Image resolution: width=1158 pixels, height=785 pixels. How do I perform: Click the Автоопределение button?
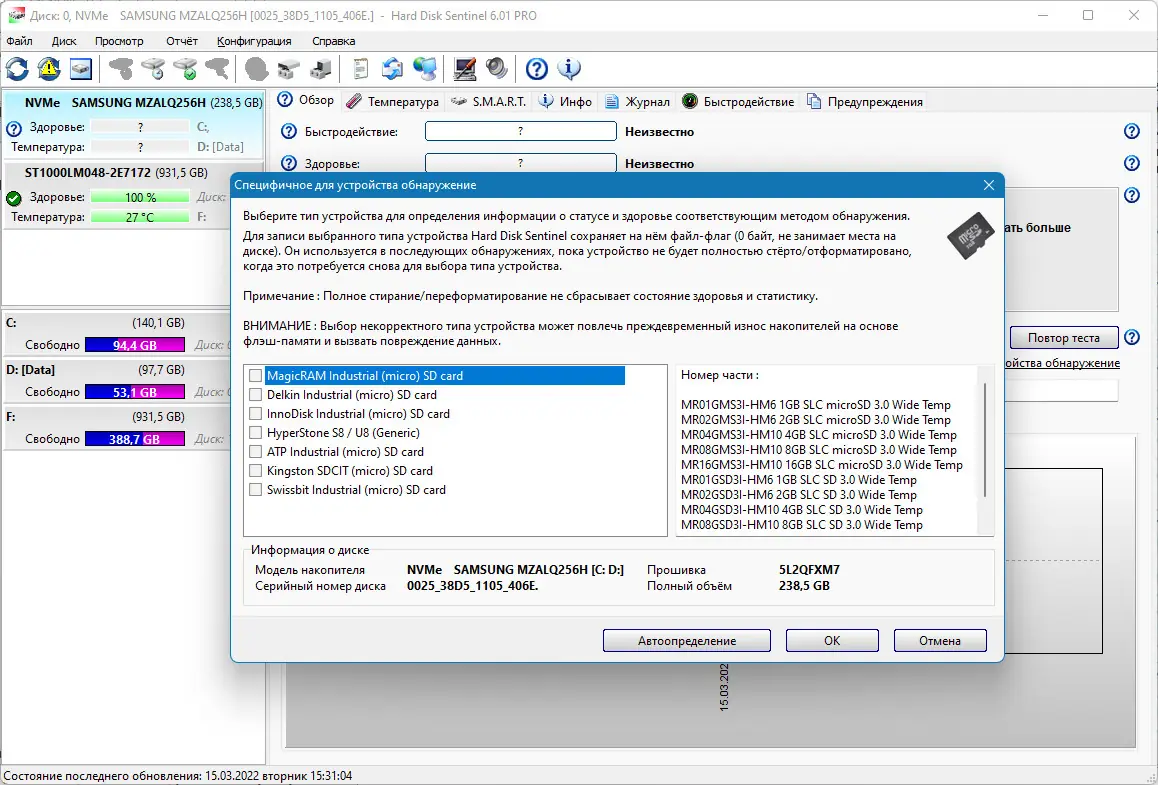click(687, 641)
